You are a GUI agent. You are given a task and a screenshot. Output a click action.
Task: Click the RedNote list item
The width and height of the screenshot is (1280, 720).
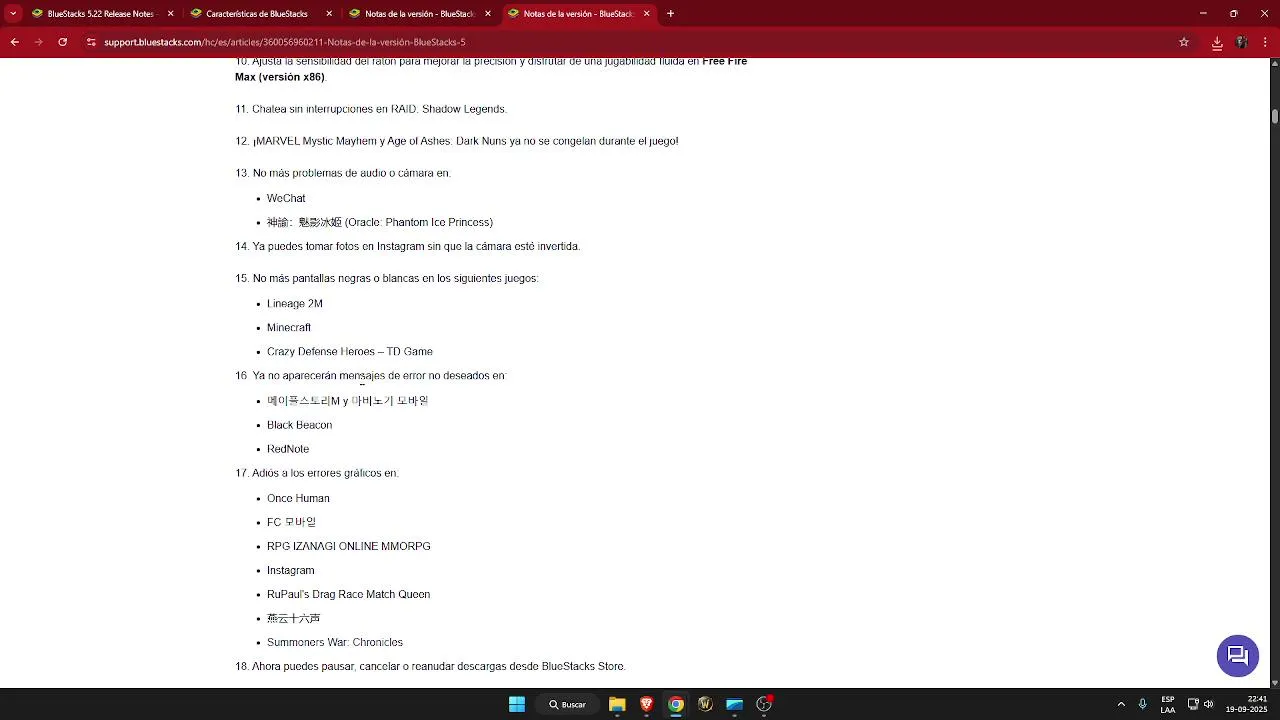point(288,449)
